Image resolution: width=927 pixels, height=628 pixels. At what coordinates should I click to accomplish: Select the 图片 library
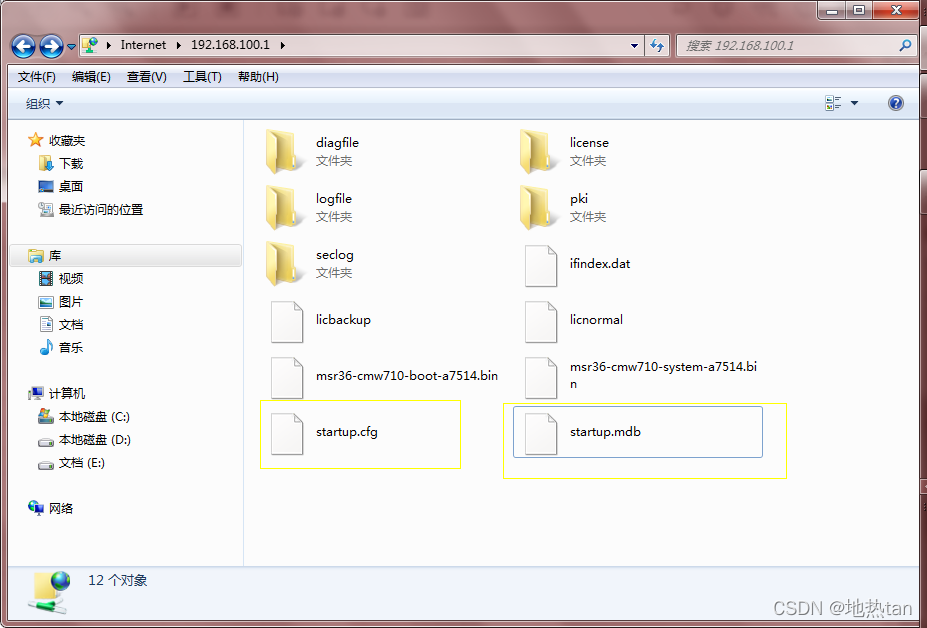(61, 302)
